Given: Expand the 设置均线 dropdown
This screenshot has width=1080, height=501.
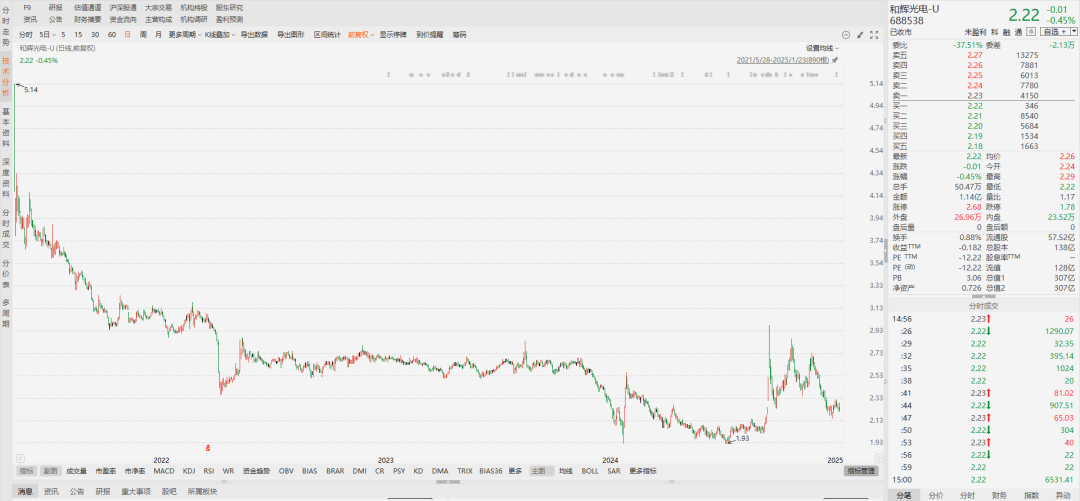Looking at the screenshot, I should point(822,48).
